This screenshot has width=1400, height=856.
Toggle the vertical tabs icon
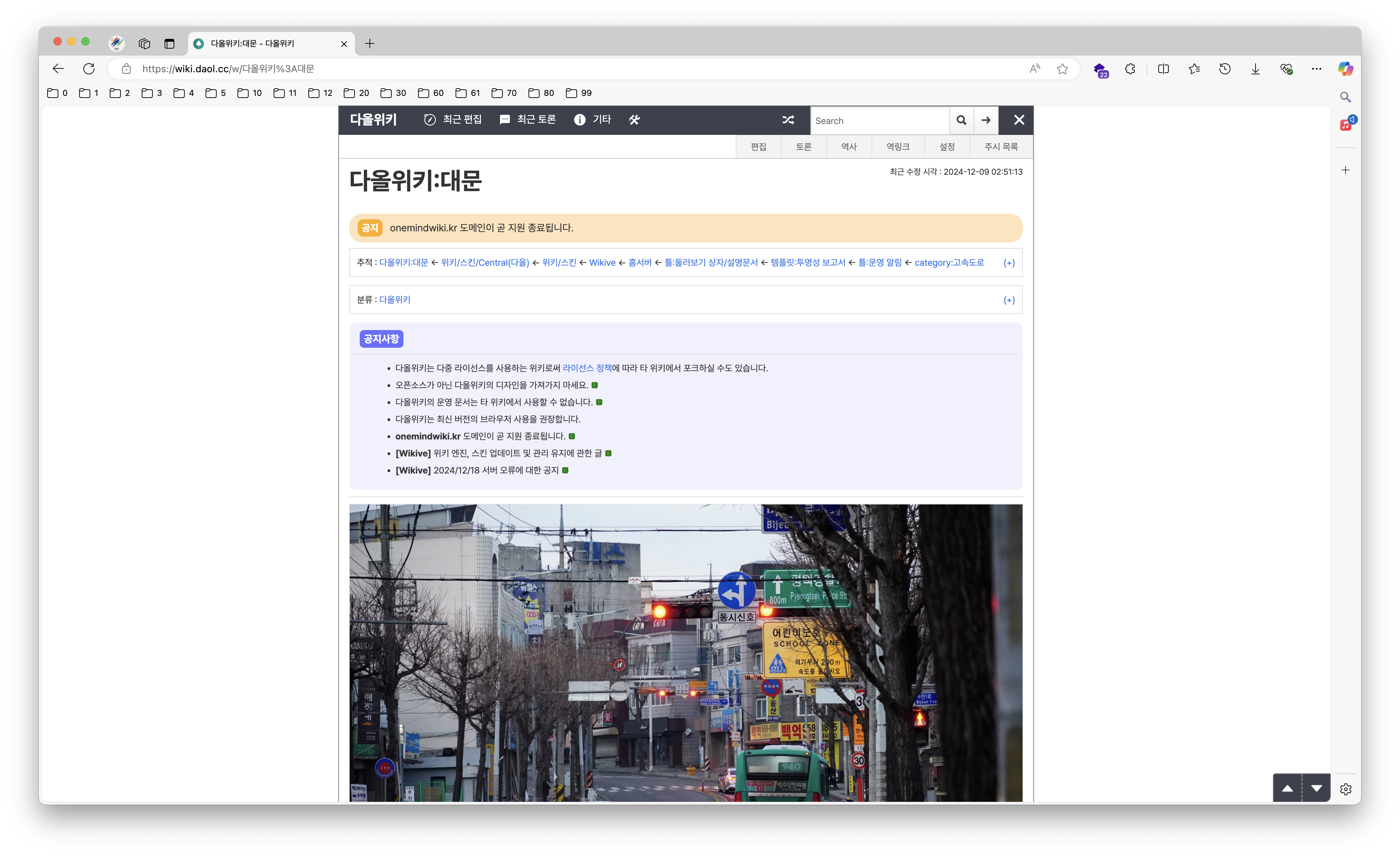click(x=169, y=43)
